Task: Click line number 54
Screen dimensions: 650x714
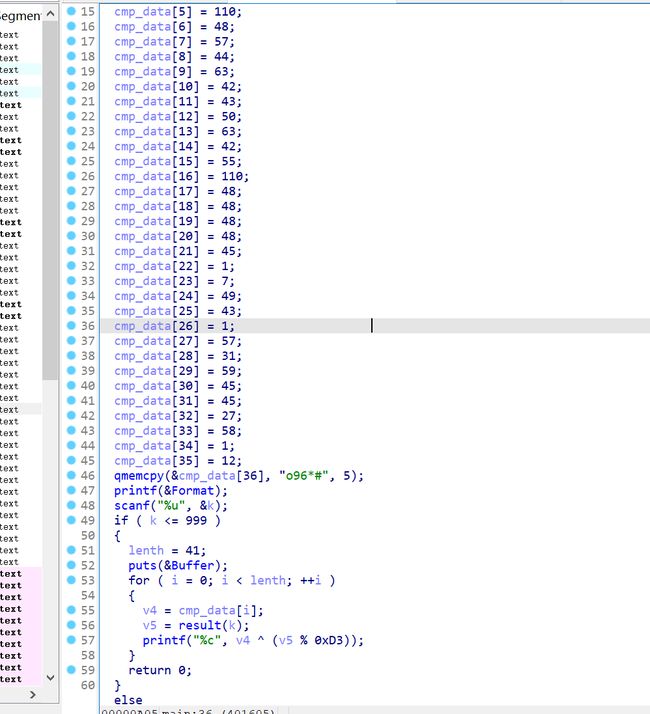Action: [x=88, y=595]
